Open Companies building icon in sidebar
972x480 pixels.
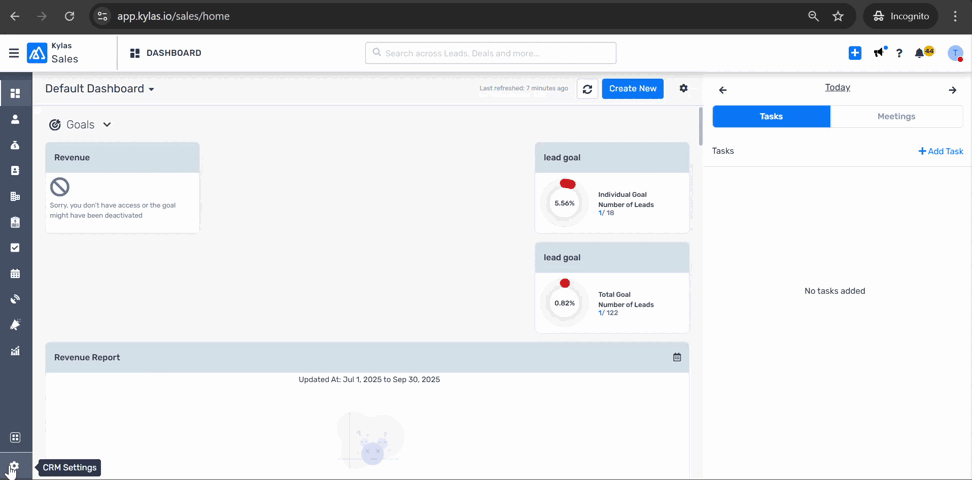point(15,196)
